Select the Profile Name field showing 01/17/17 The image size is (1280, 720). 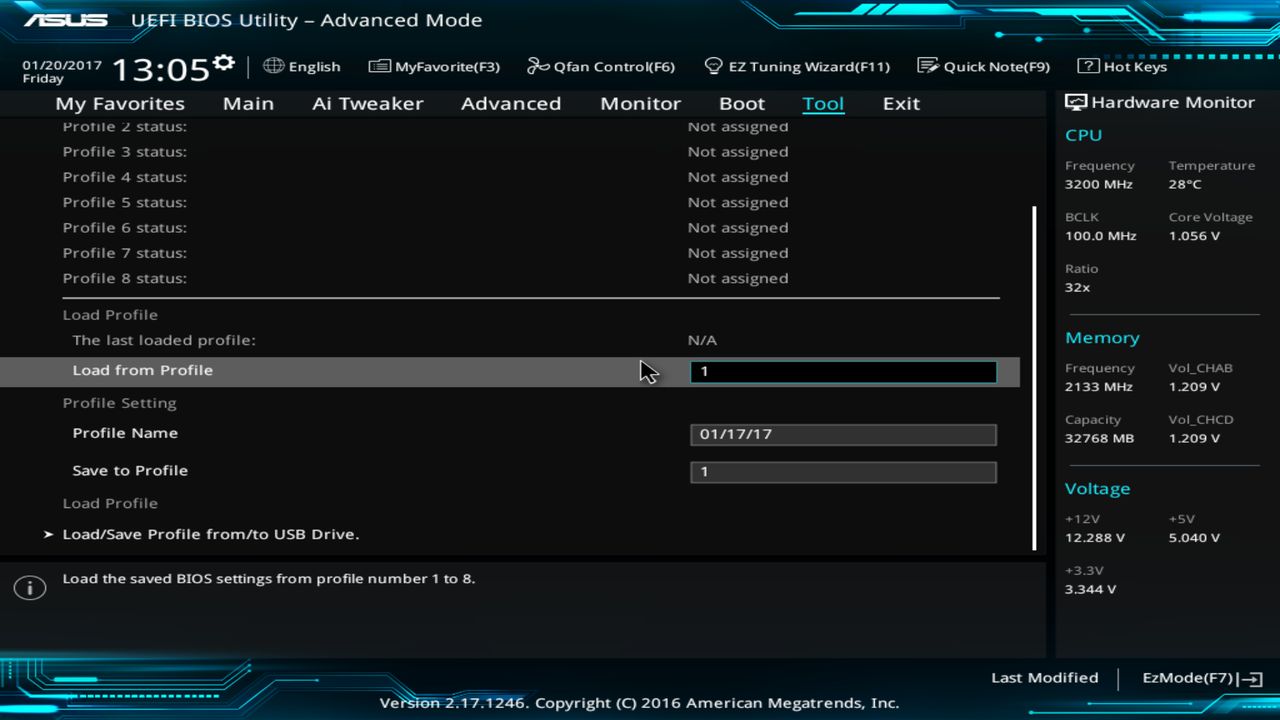(842, 434)
